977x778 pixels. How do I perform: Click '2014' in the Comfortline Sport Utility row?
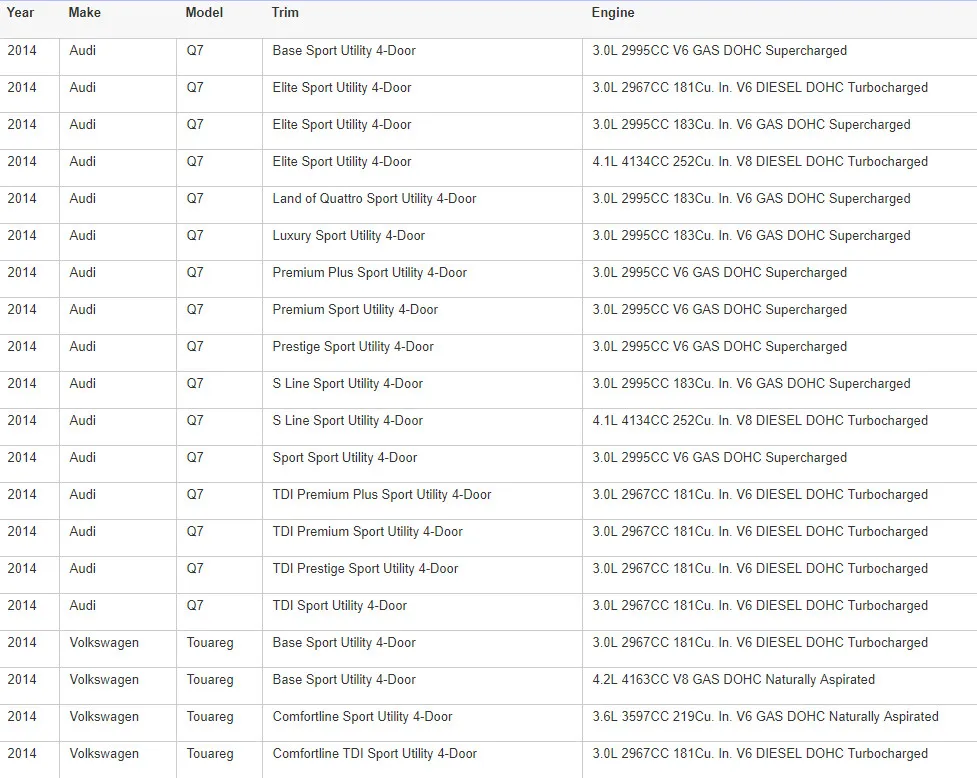(22, 716)
